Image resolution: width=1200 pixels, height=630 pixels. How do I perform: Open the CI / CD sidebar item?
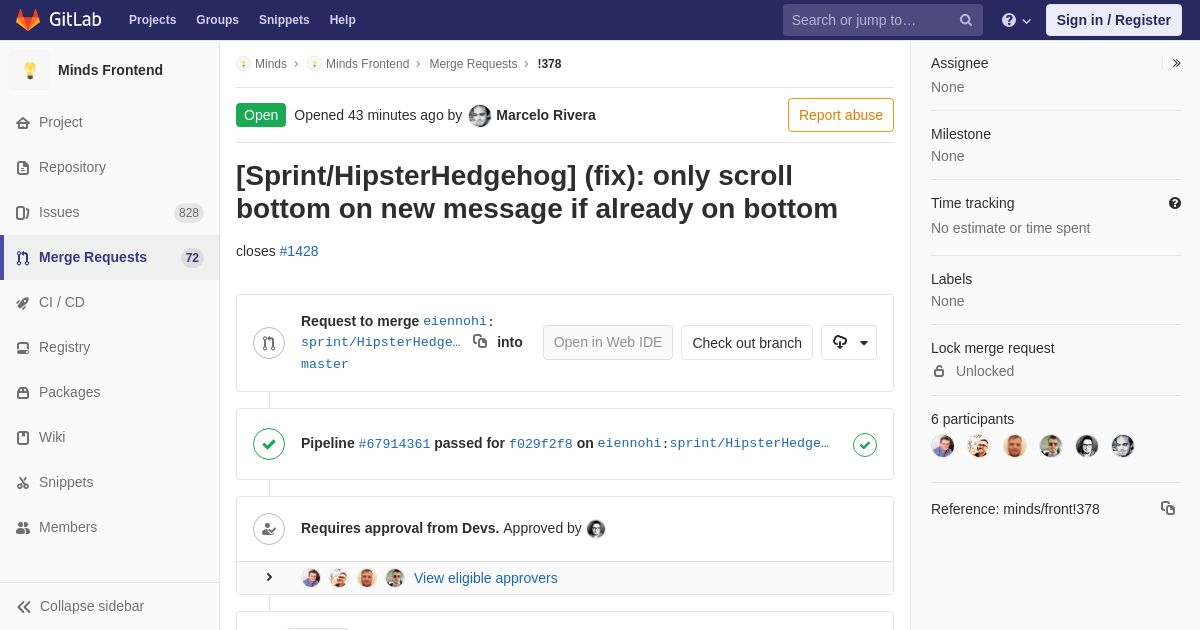point(110,302)
